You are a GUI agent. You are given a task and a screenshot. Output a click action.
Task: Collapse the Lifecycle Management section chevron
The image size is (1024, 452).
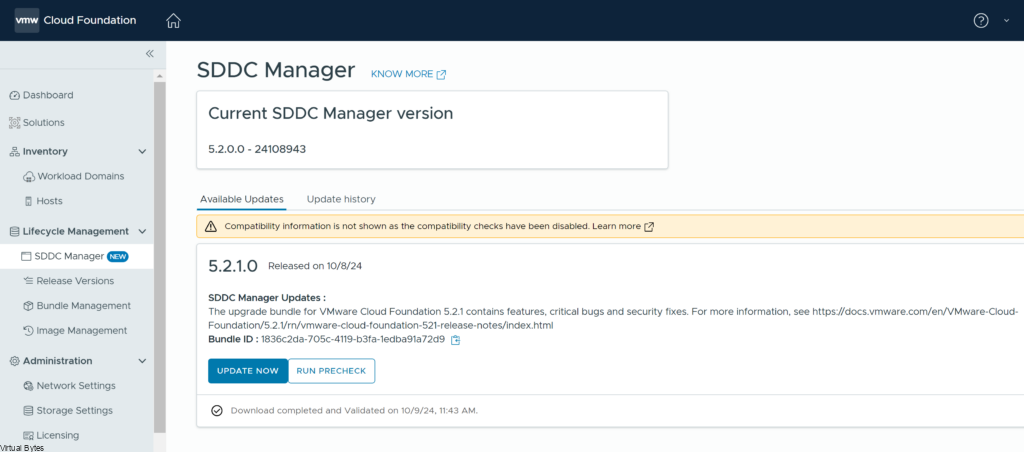tap(142, 231)
